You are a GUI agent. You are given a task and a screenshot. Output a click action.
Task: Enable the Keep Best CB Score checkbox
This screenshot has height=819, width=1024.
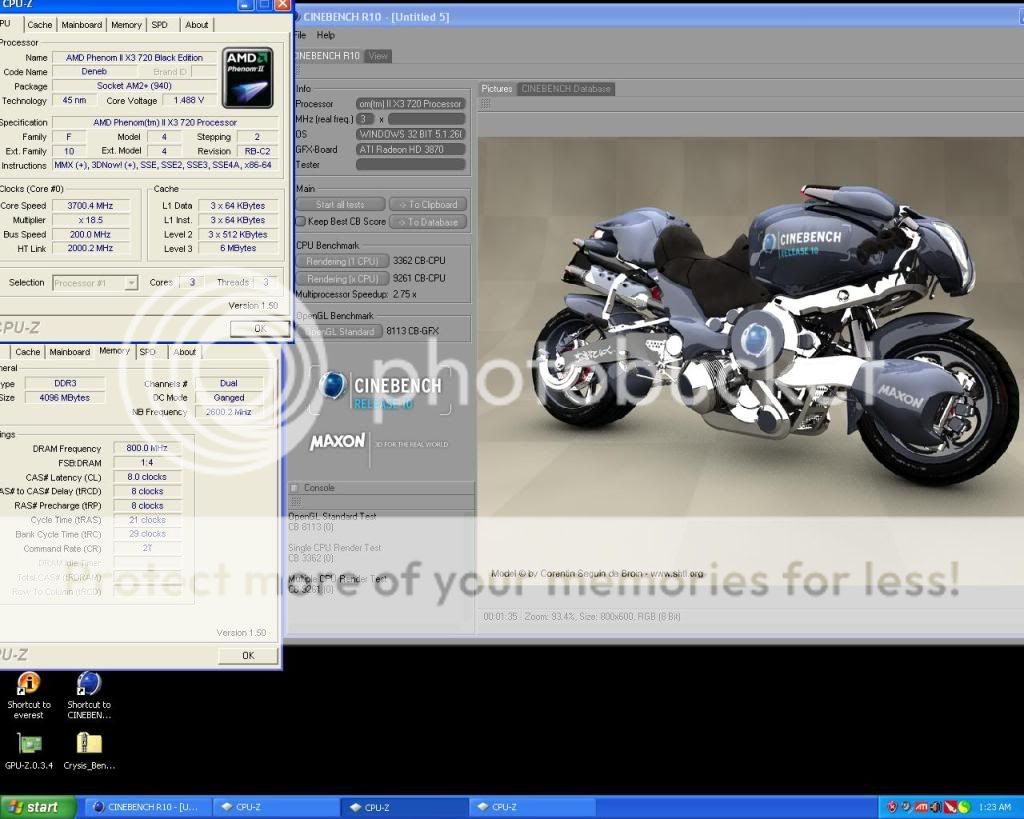click(x=301, y=221)
